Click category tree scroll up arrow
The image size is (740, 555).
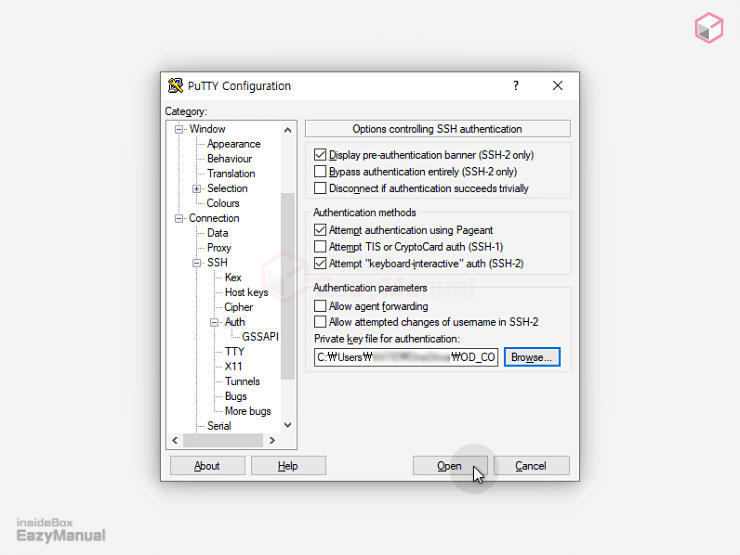pos(287,130)
